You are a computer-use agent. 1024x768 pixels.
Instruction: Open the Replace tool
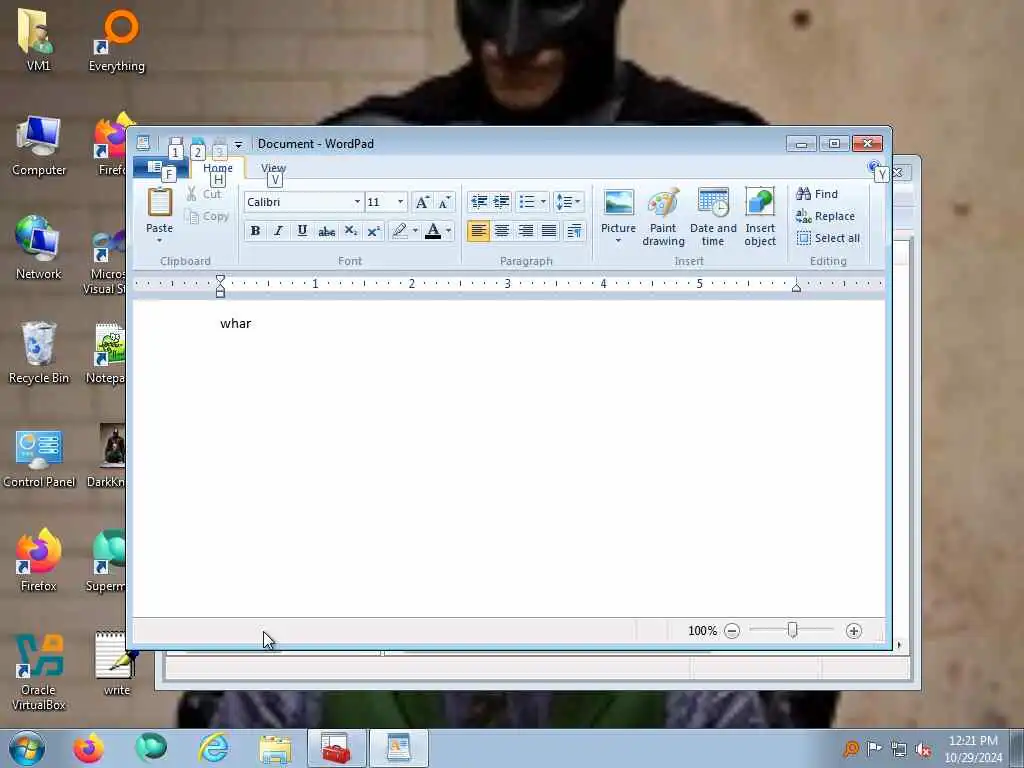[x=825, y=216]
